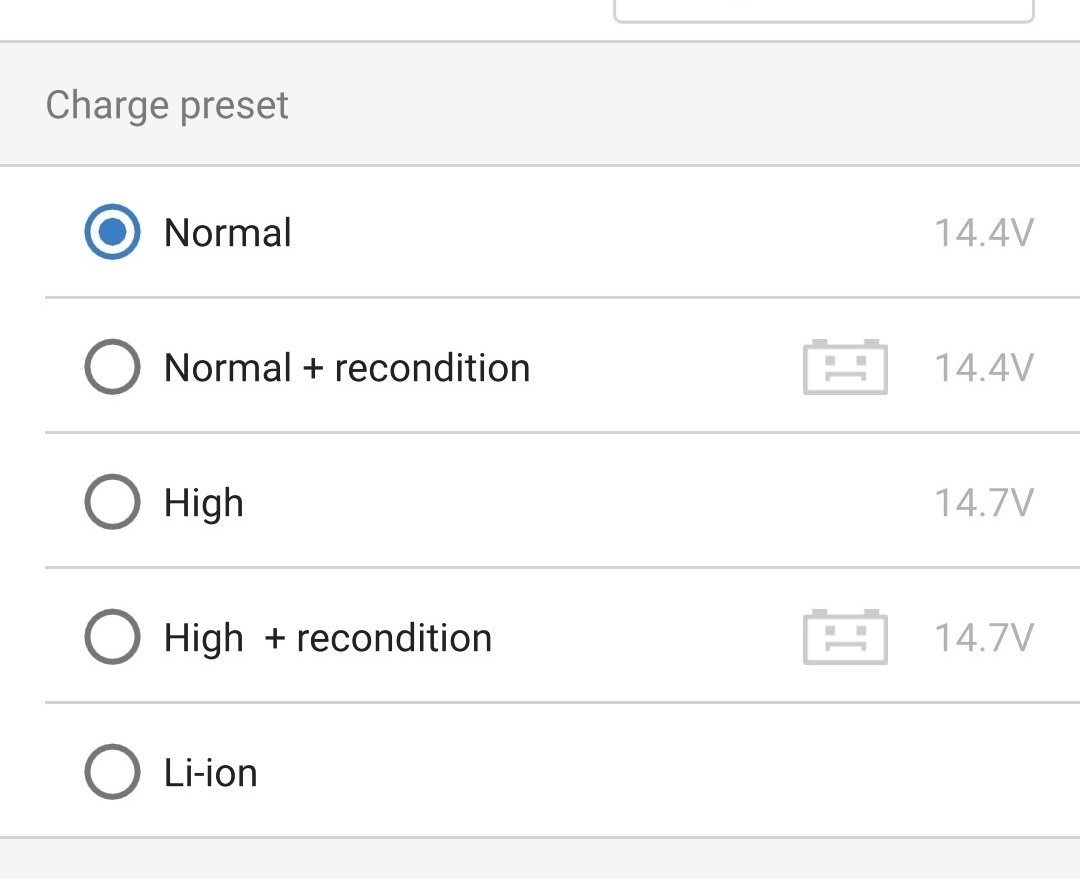The height and width of the screenshot is (879, 1080).
Task: Click the "Li-ion" preset label text
Action: tap(211, 773)
